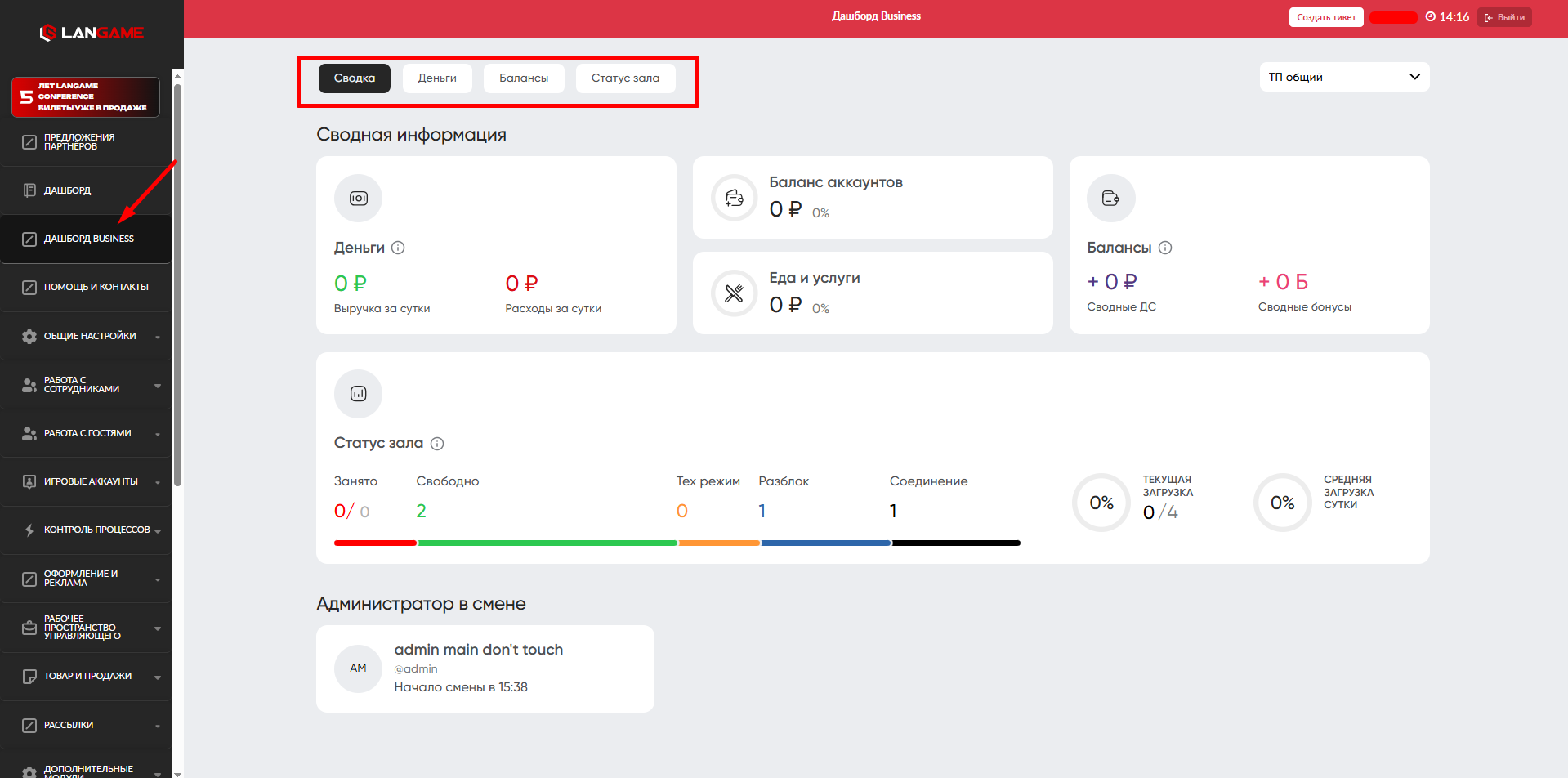This screenshot has width=1568, height=778.
Task: Click the Деньги card cash icon
Action: pos(358,199)
